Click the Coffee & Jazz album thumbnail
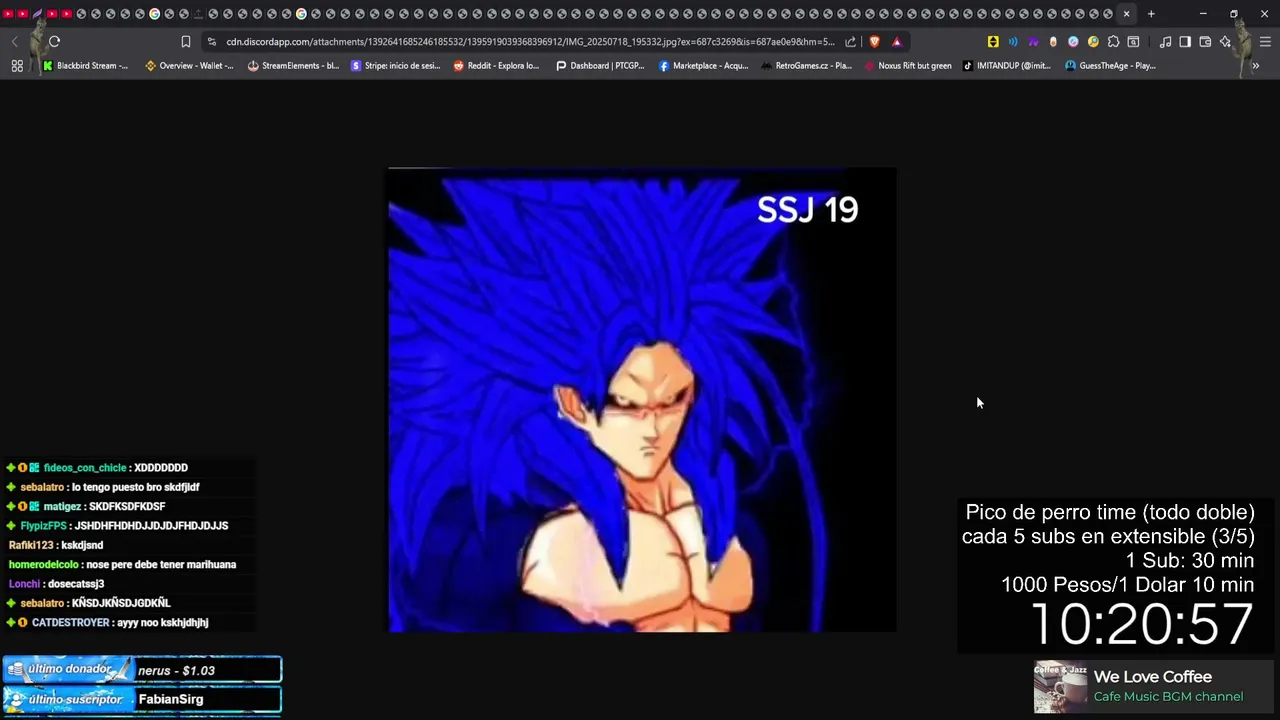 [x=1060, y=687]
